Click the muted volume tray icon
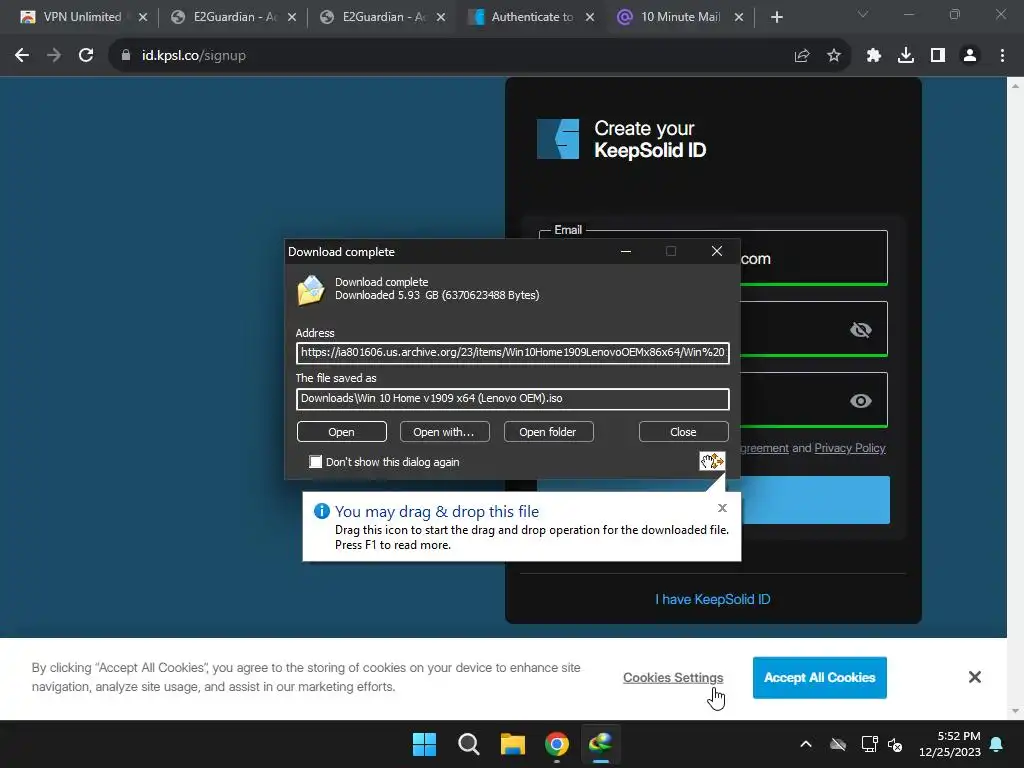This screenshot has height=768, width=1024. coord(895,744)
